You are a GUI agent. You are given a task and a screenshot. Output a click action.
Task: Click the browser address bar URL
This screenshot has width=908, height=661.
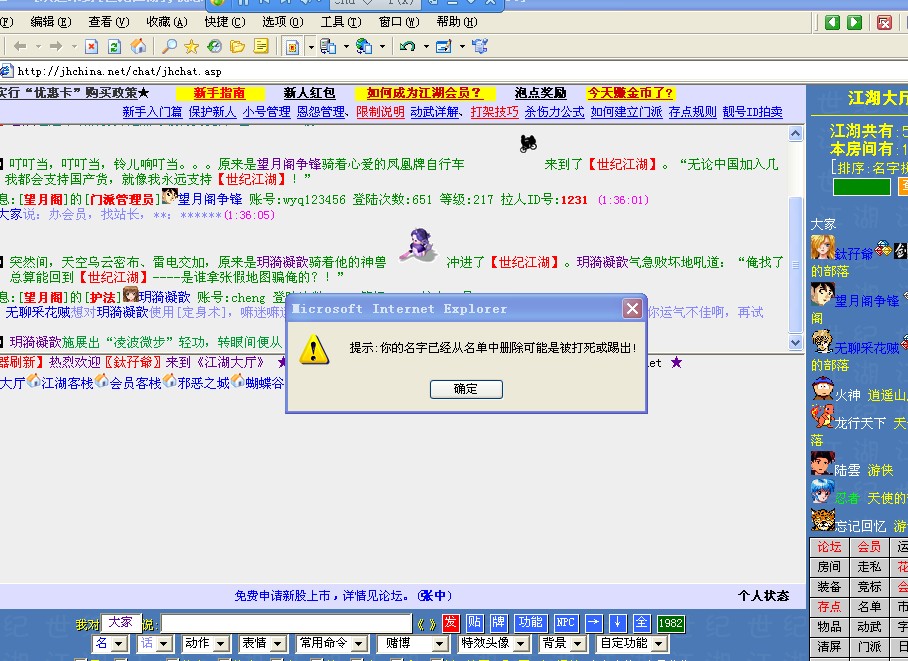tap(119, 72)
